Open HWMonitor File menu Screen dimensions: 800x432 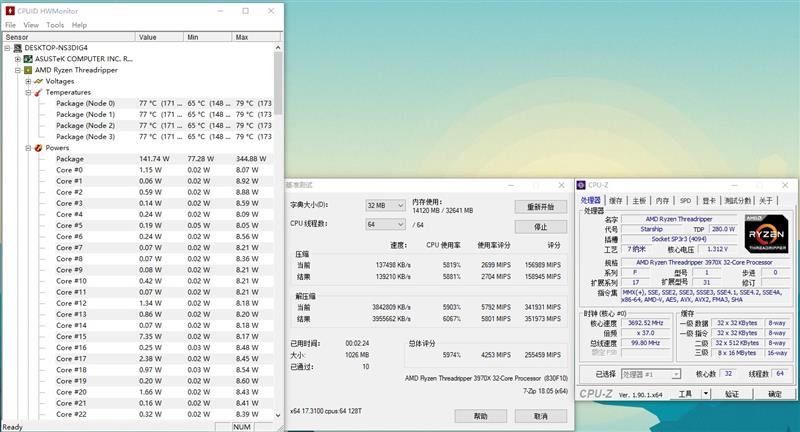tap(10, 25)
